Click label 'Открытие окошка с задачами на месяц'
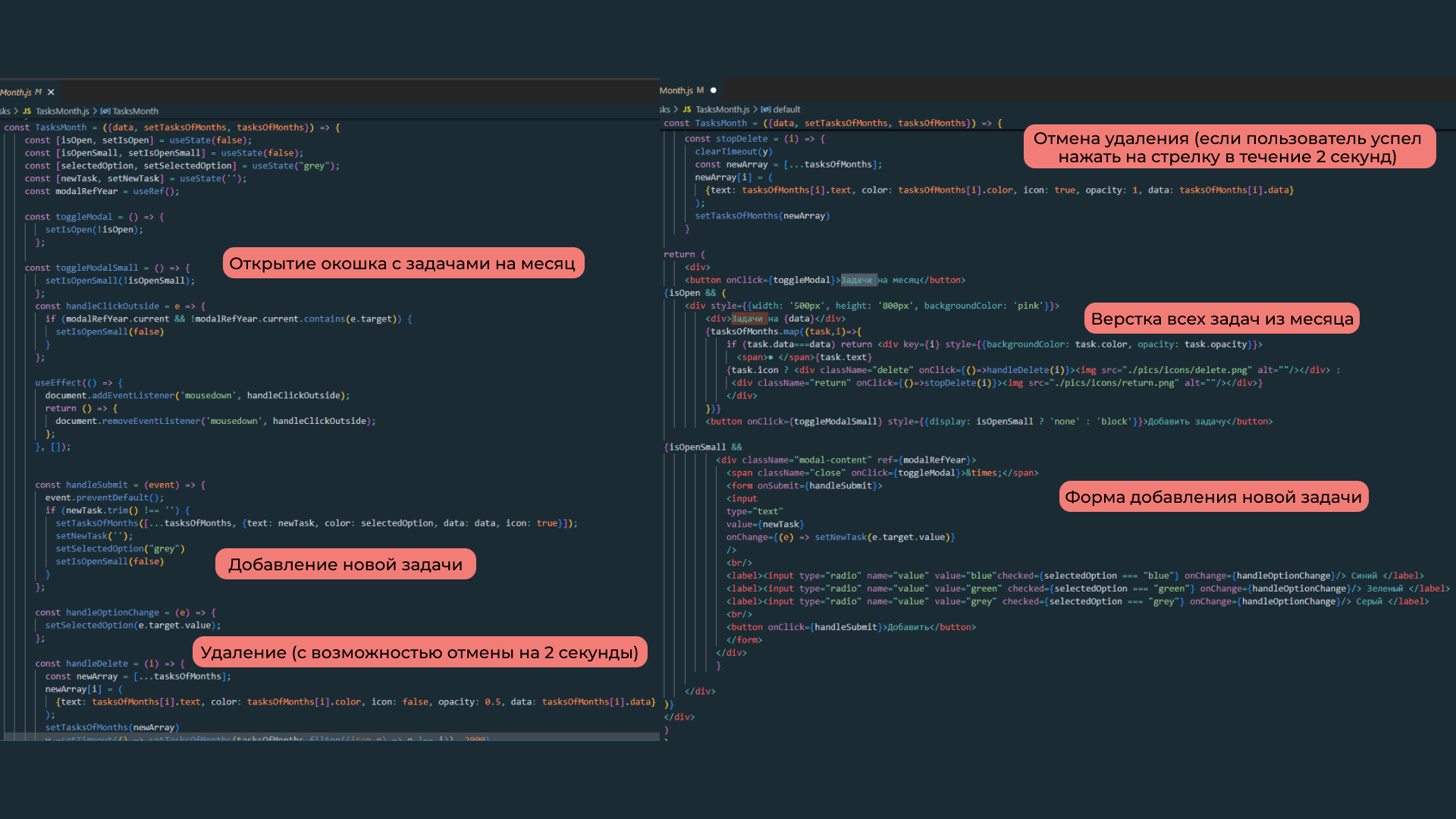The height and width of the screenshot is (819, 1456). [x=403, y=263]
